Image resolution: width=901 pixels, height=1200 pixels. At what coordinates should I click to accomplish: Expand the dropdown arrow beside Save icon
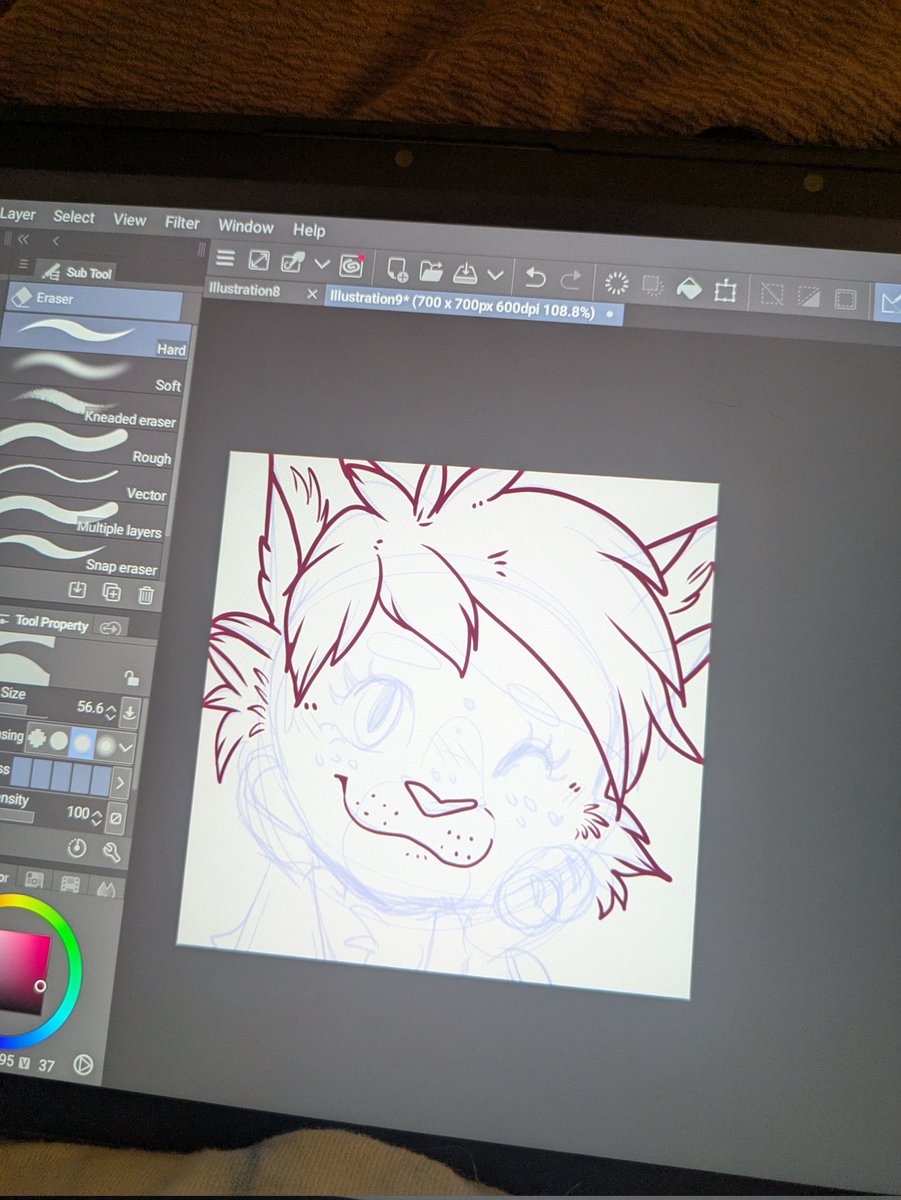point(495,274)
